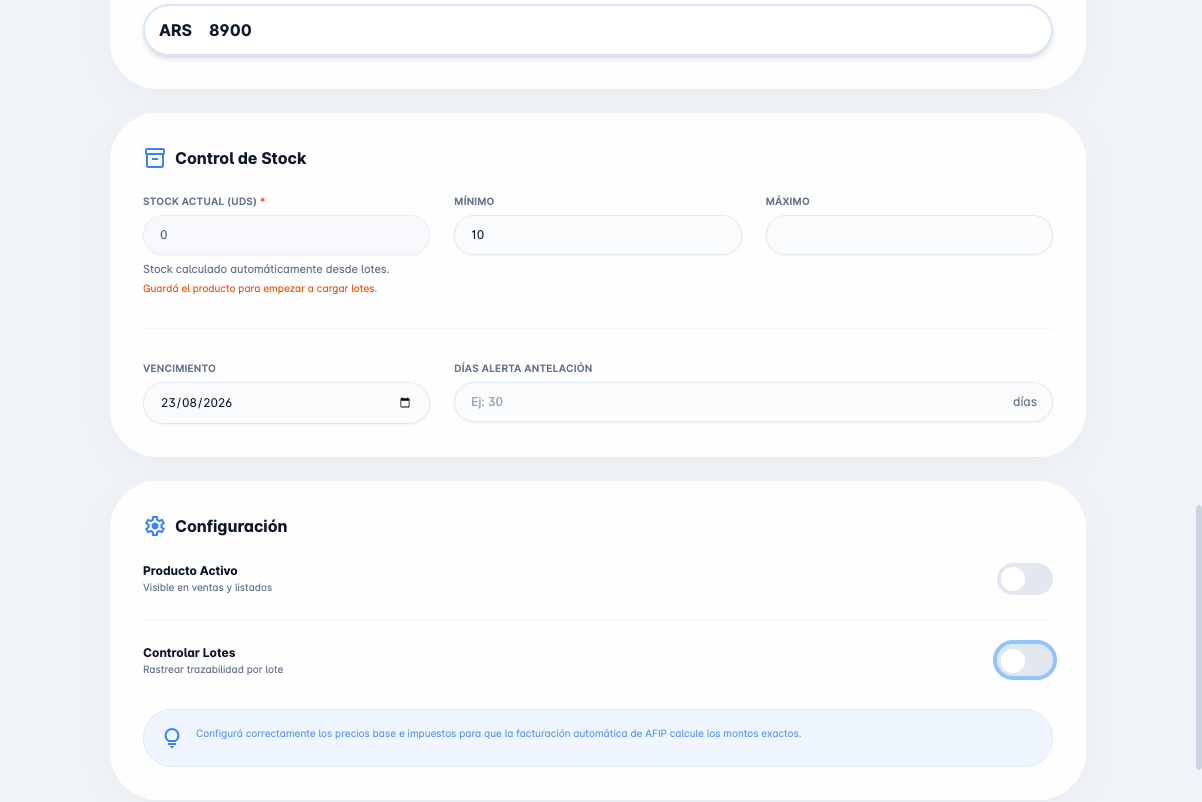
Task: Click the 'DÍAS ALERTA ANTELACIÓN' label
Action: (523, 368)
